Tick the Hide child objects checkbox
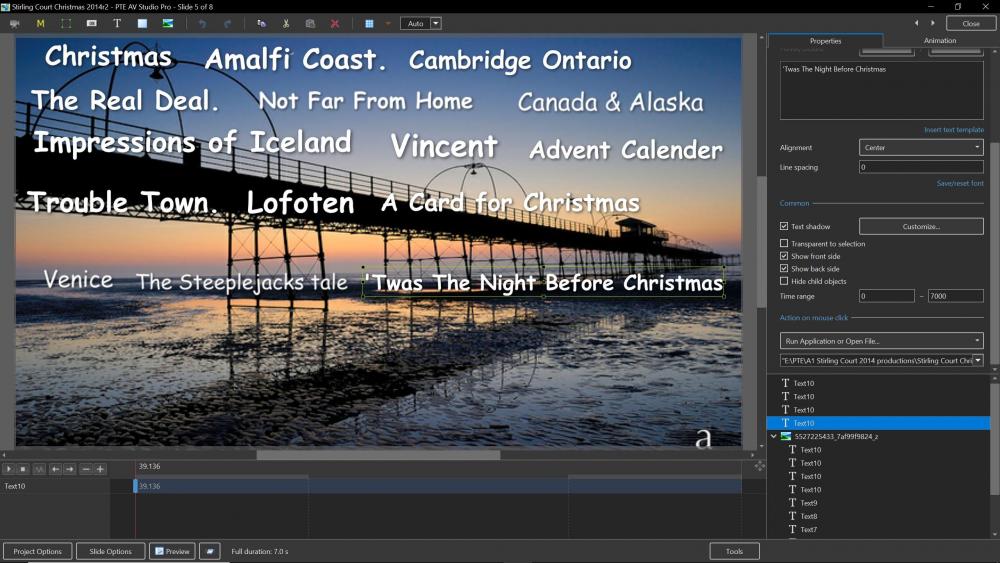 784,281
